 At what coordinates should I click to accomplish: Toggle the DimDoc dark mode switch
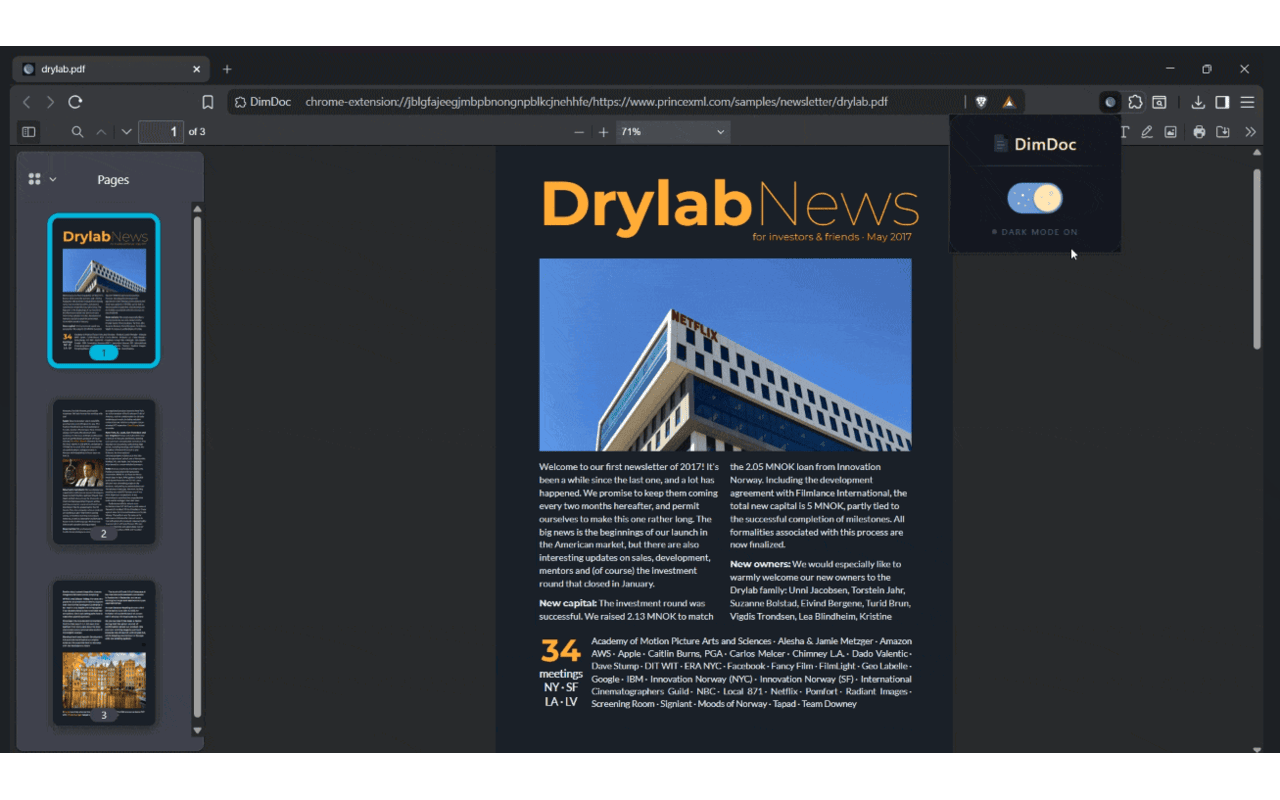(x=1035, y=198)
